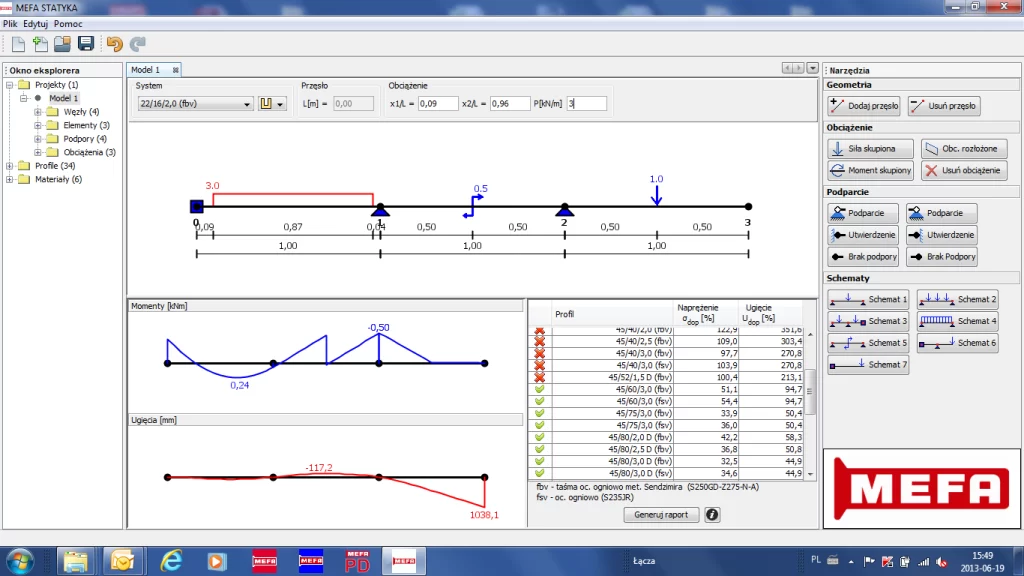Select the Obc. rozłożone distributed load tool
Image resolution: width=1024 pixels, height=576 pixels.
[x=963, y=149]
